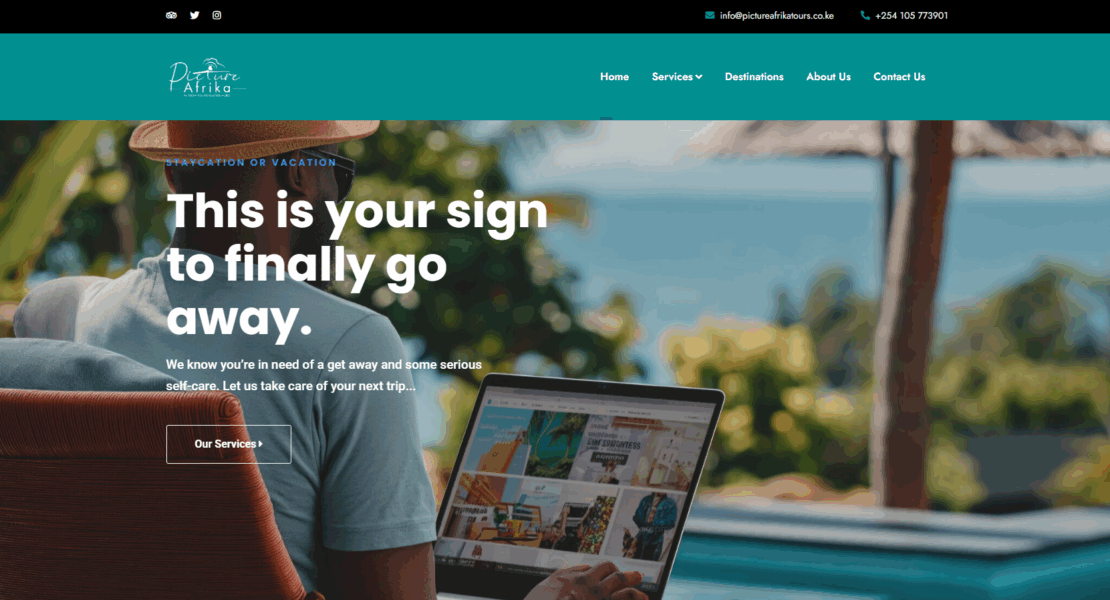Click the Staycation or Vacation subtitle
The width and height of the screenshot is (1110, 600).
coord(251,163)
